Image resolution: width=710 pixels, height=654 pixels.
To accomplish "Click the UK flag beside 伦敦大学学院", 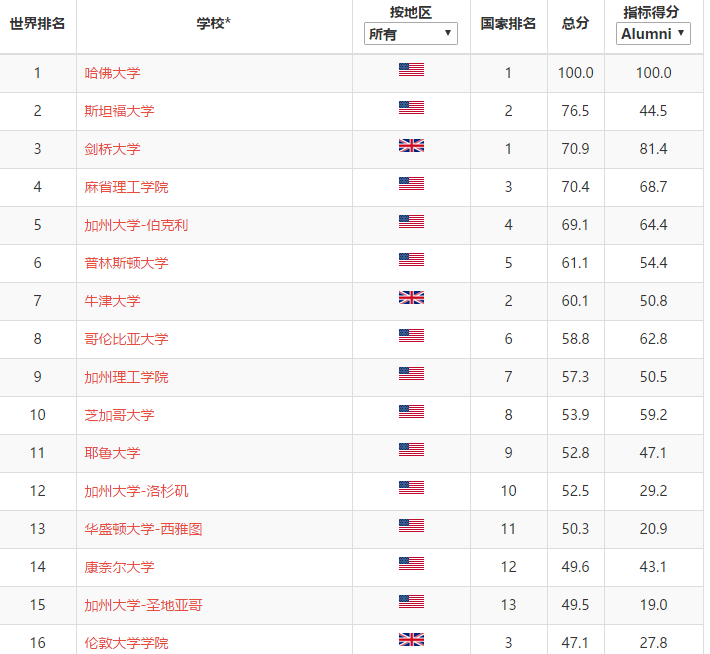I will click(411, 640).
